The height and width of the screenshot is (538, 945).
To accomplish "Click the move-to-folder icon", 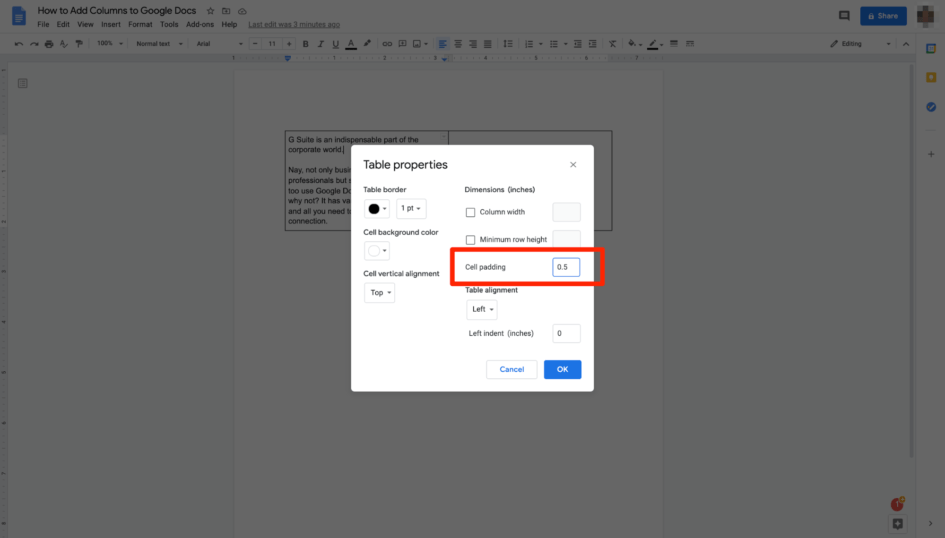I will tap(226, 11).
